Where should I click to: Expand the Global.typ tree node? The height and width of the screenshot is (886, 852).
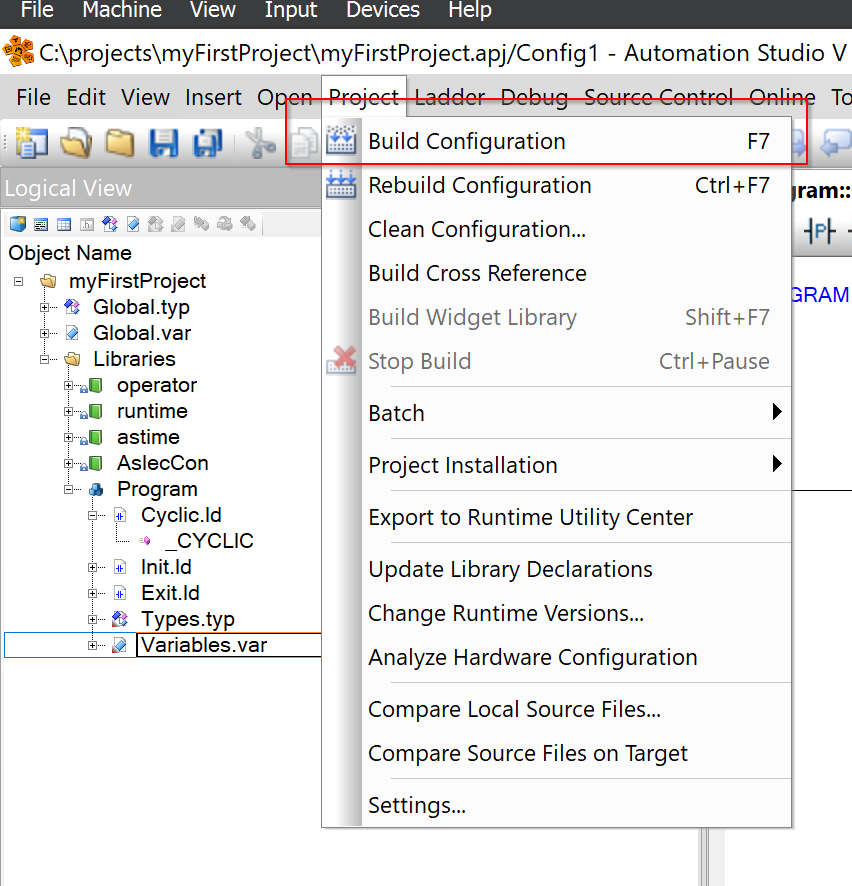(x=44, y=307)
